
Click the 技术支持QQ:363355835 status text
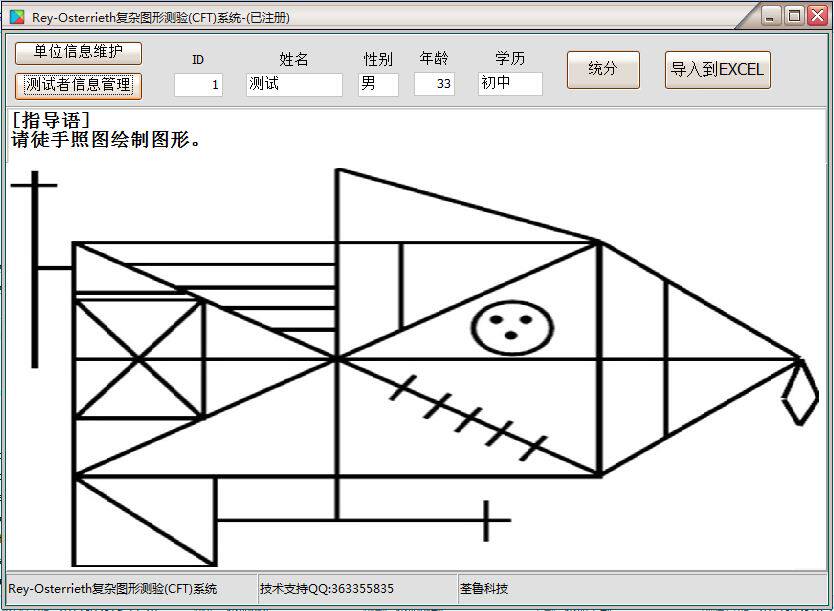[327, 589]
